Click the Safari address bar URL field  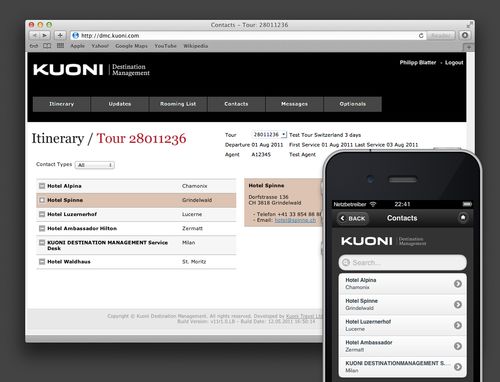click(x=247, y=35)
